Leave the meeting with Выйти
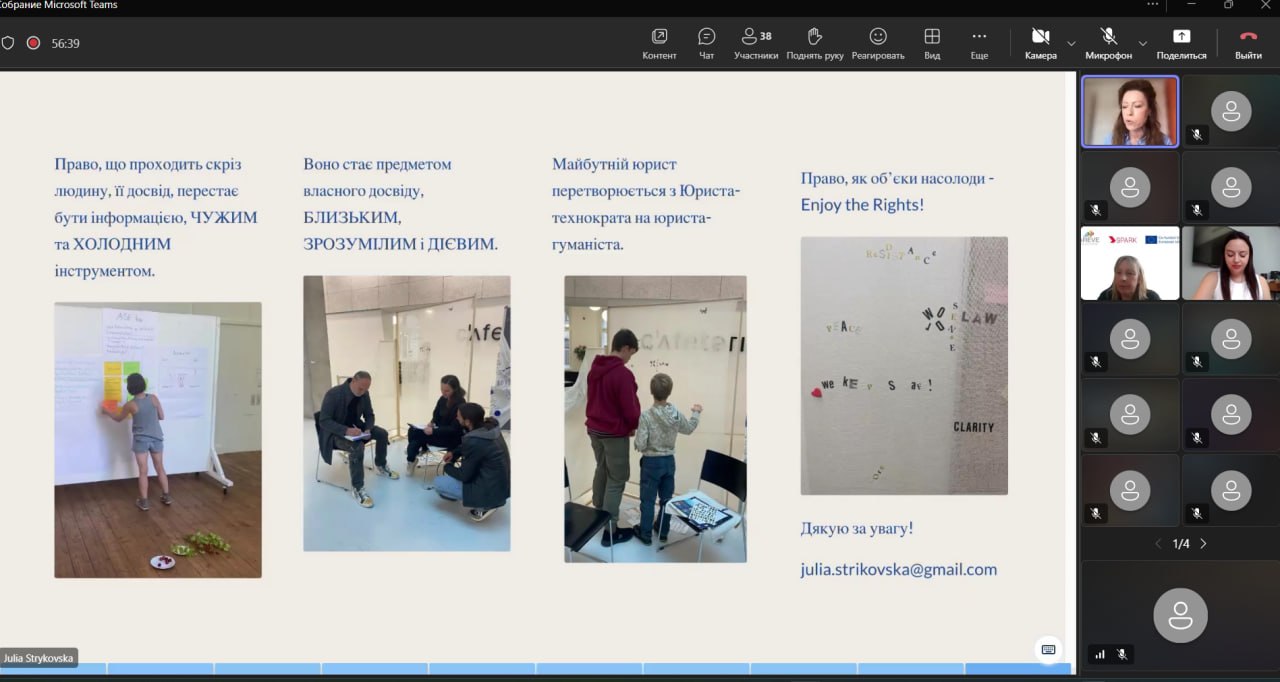 click(1248, 43)
